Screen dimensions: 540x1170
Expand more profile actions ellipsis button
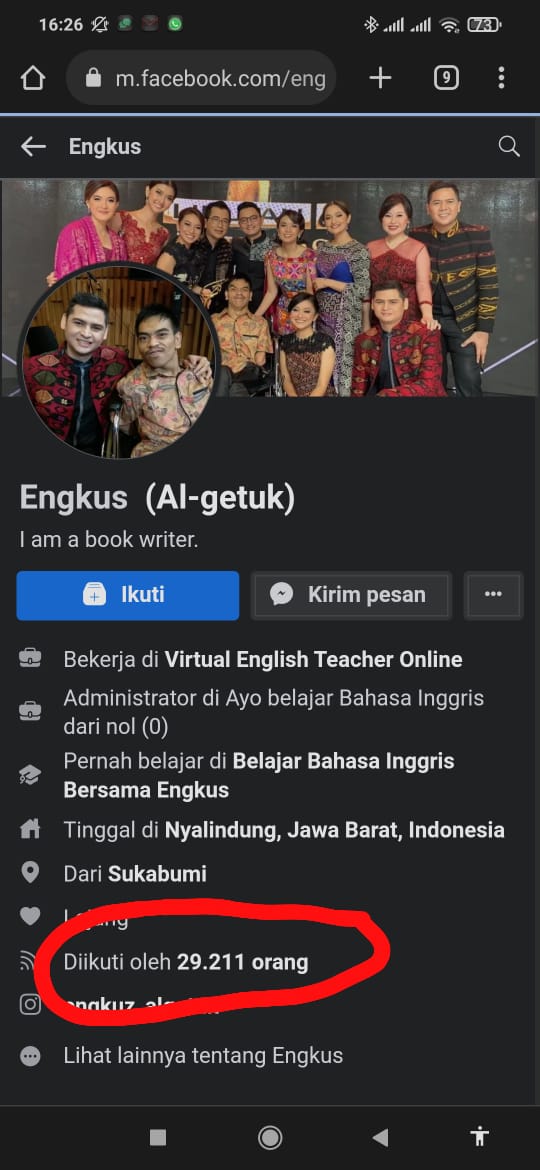[493, 595]
